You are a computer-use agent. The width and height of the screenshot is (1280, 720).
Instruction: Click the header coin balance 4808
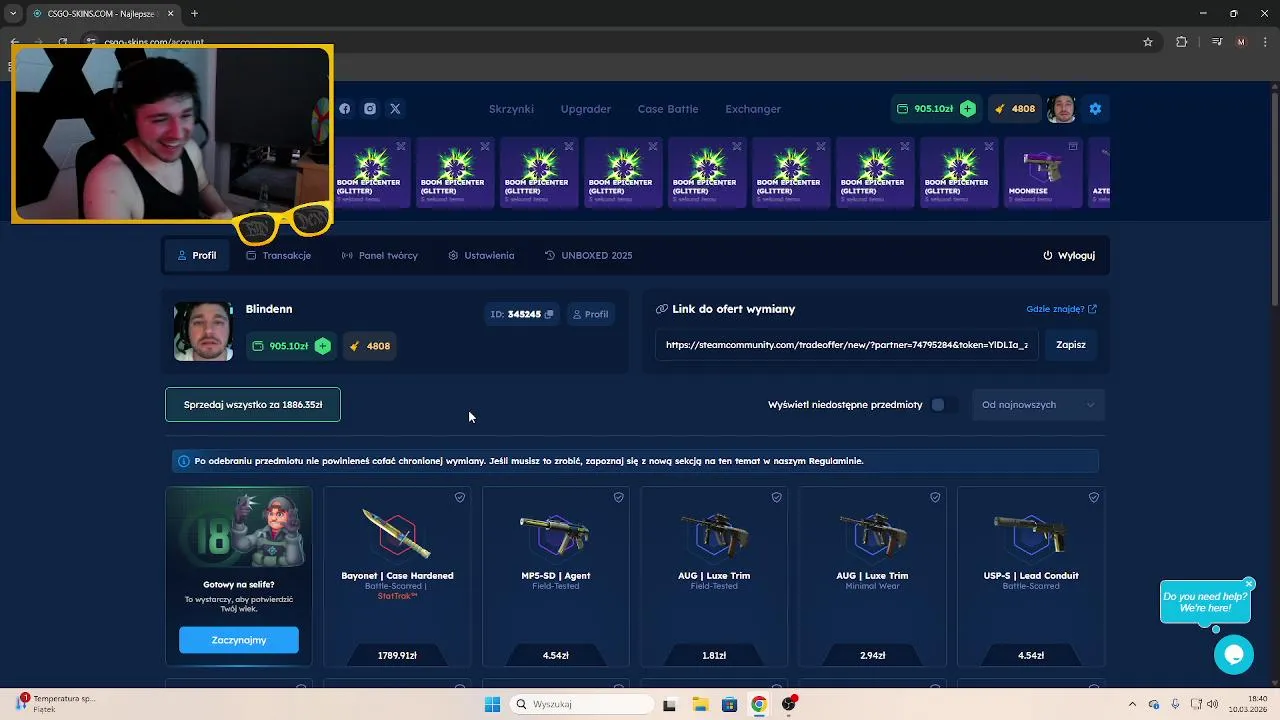[x=1014, y=109]
